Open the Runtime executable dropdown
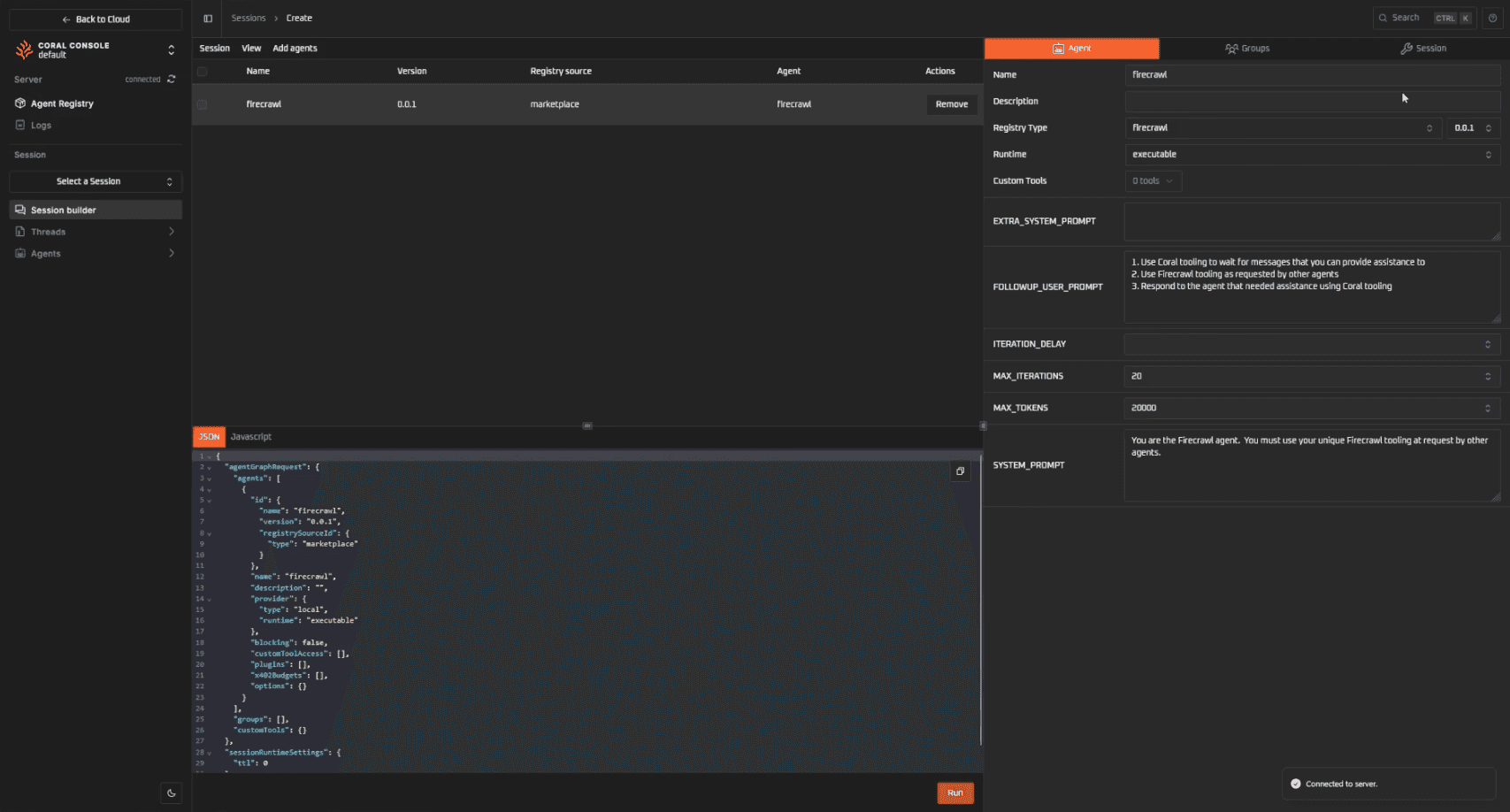This screenshot has width=1510, height=812. tap(1313, 155)
